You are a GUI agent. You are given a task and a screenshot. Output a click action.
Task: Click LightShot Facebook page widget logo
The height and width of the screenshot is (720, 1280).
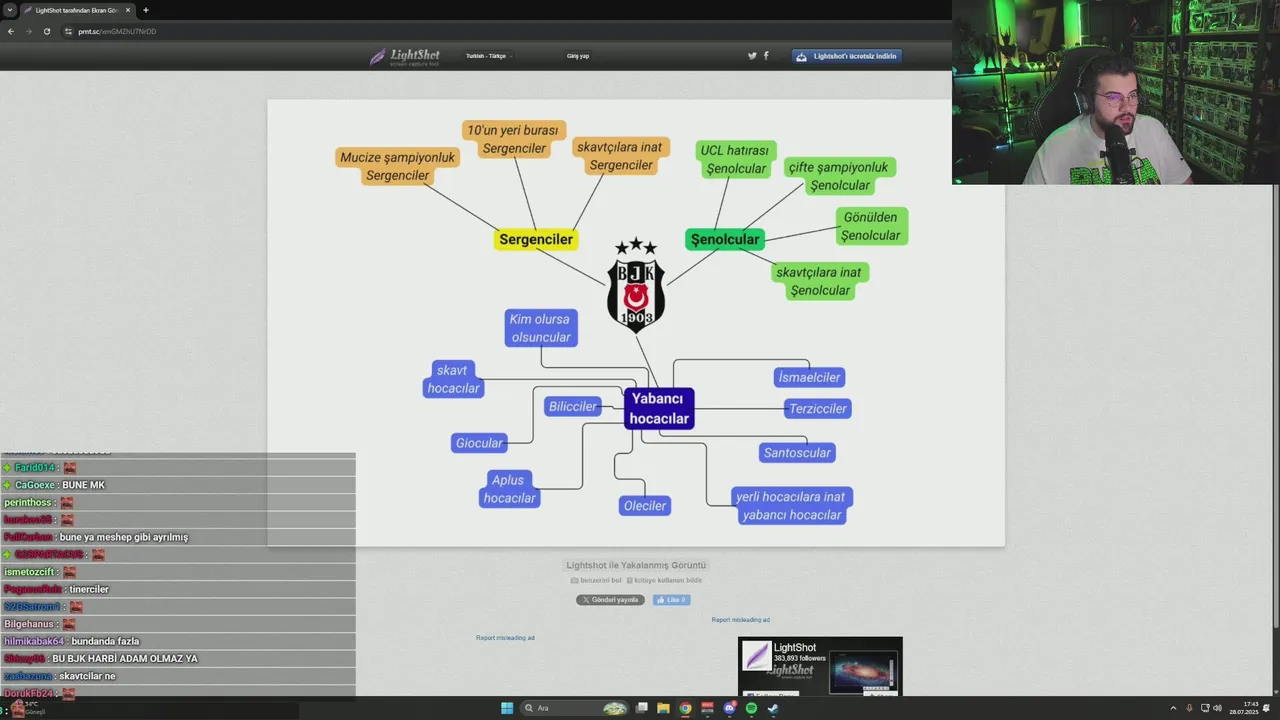pyautogui.click(x=757, y=656)
